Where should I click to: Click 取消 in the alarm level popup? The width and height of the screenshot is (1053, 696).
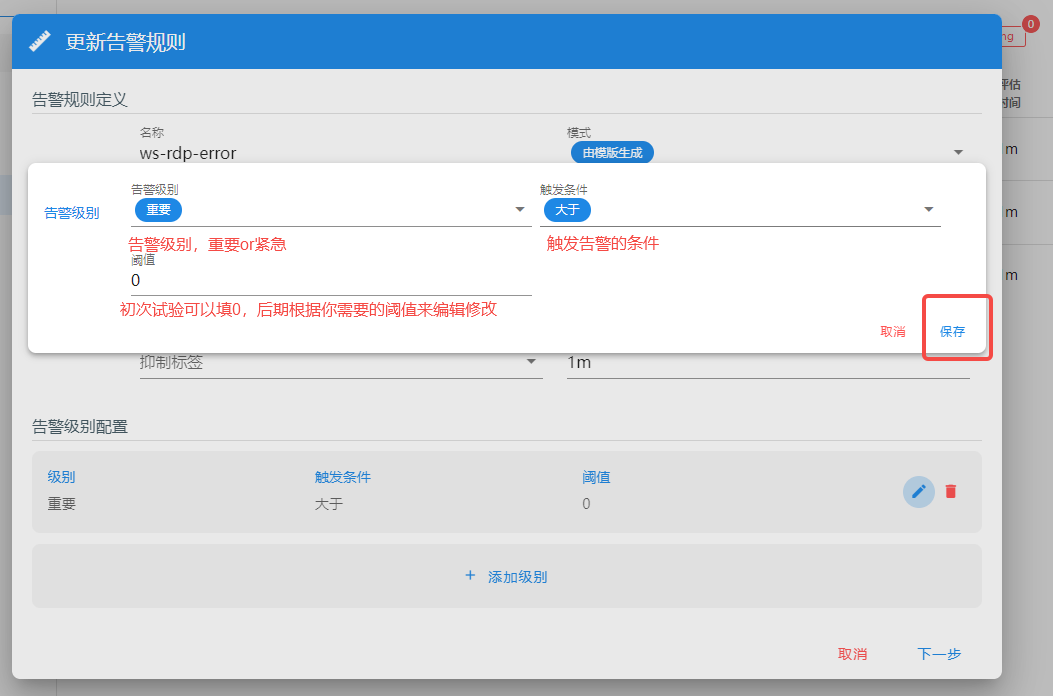pos(892,331)
